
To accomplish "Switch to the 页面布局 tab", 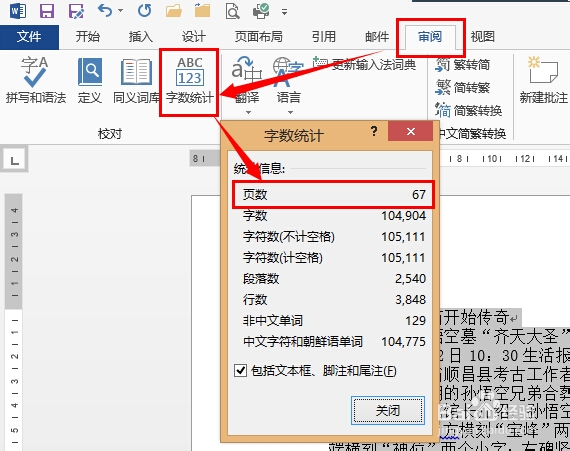I will [258, 37].
